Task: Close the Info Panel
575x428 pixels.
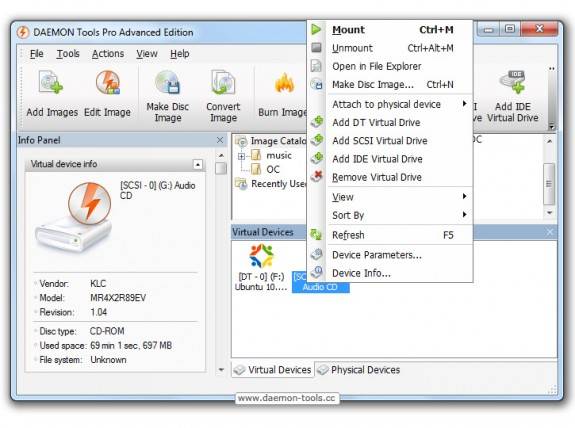Action: click(x=220, y=140)
